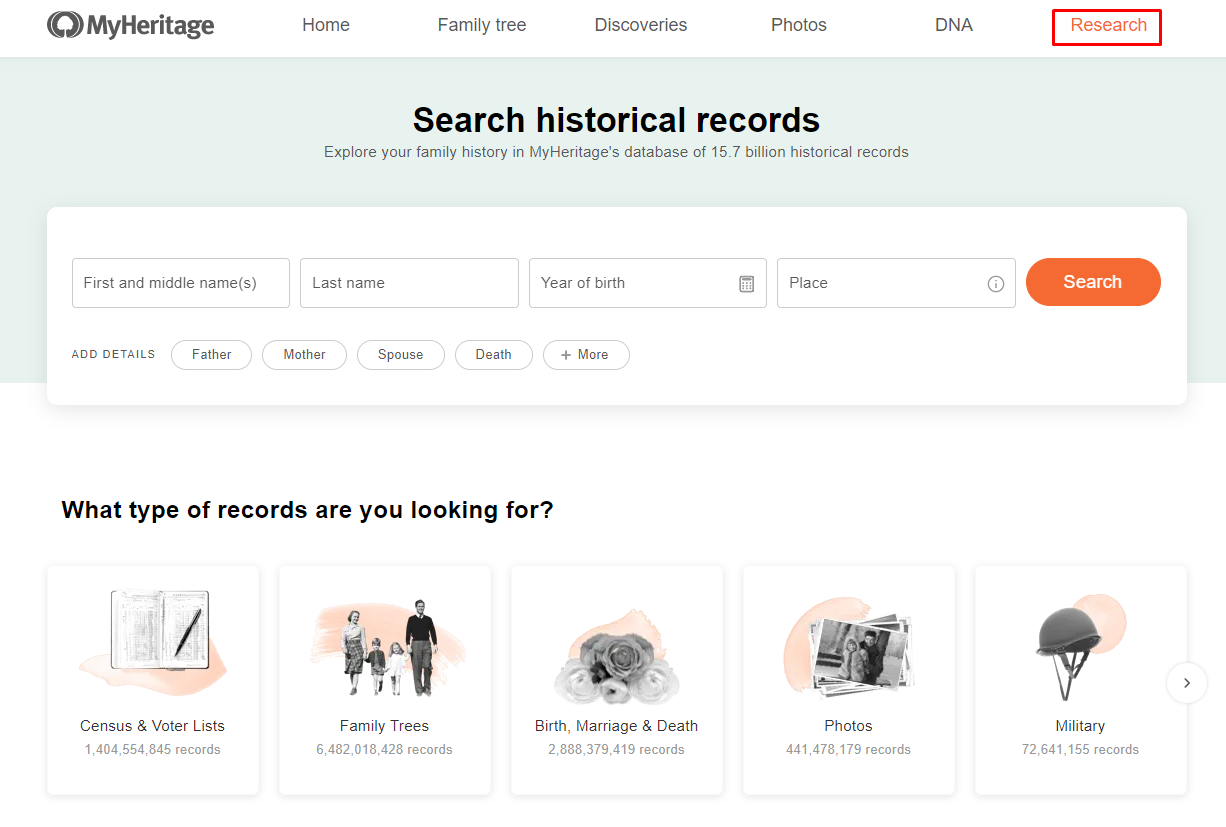The width and height of the screenshot is (1226, 827).
Task: Open the DNA menu
Action: 954,26
